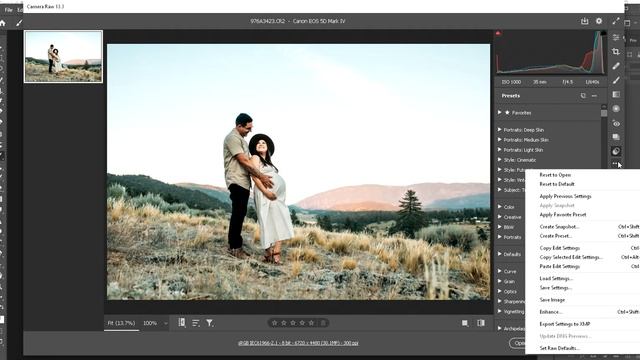Choose Reset to Default
Screen dimensions: 640x360
point(557,184)
